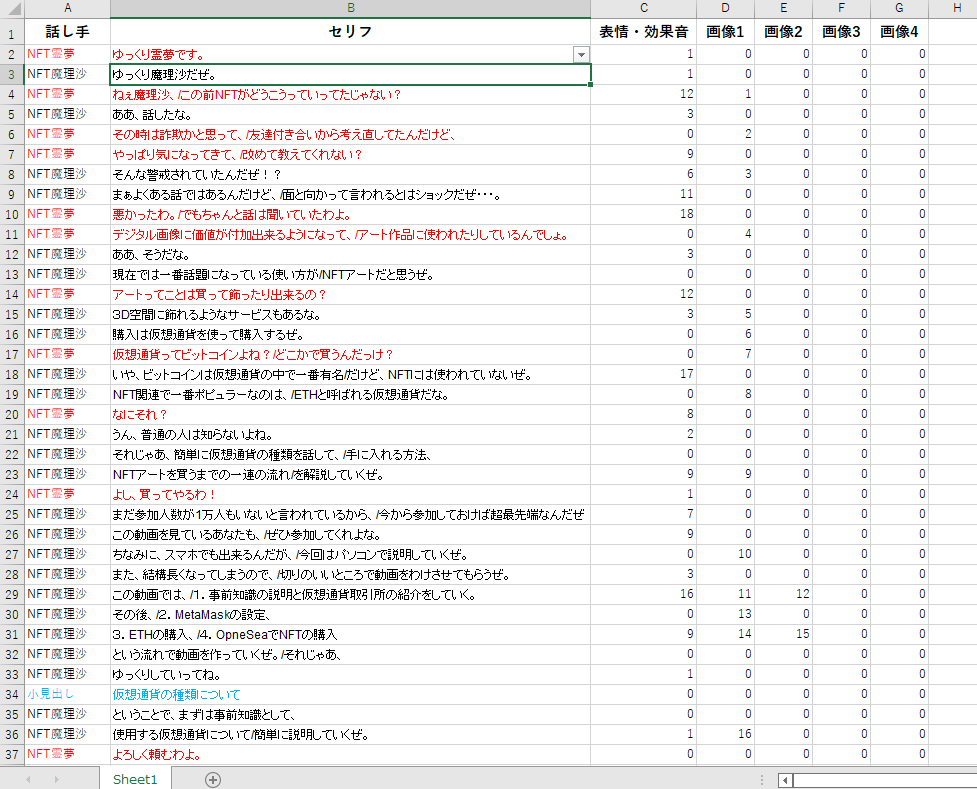Click the horizontal scrollbar left arrow

pyautogui.click(x=785, y=780)
